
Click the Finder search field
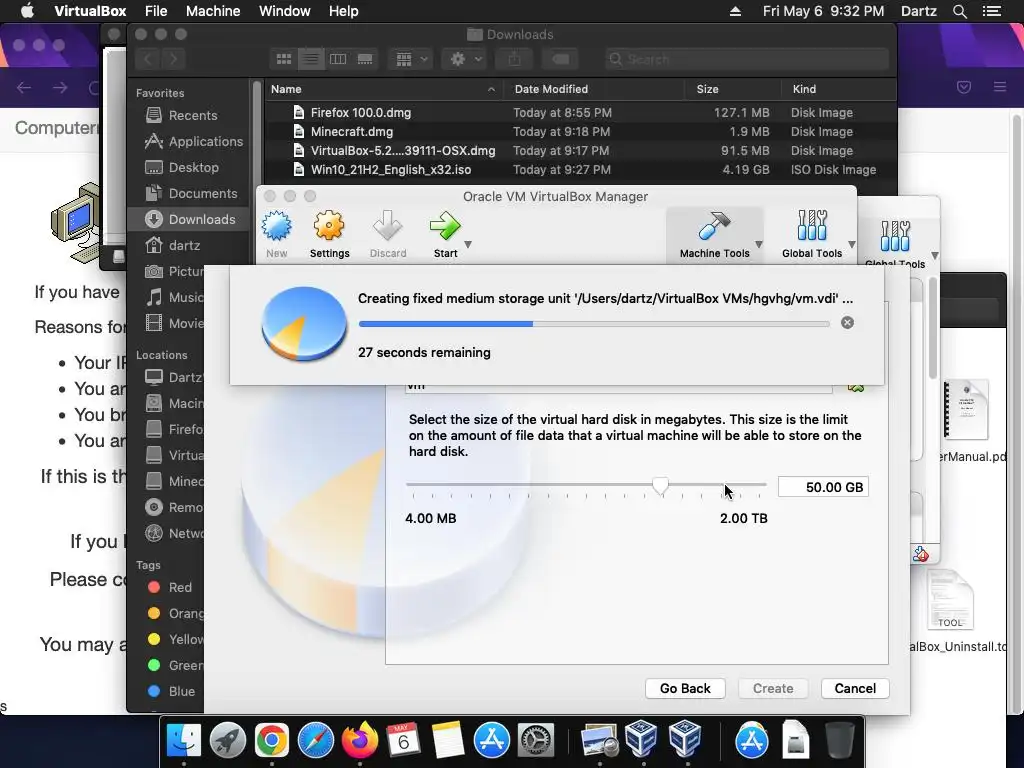pos(746,59)
